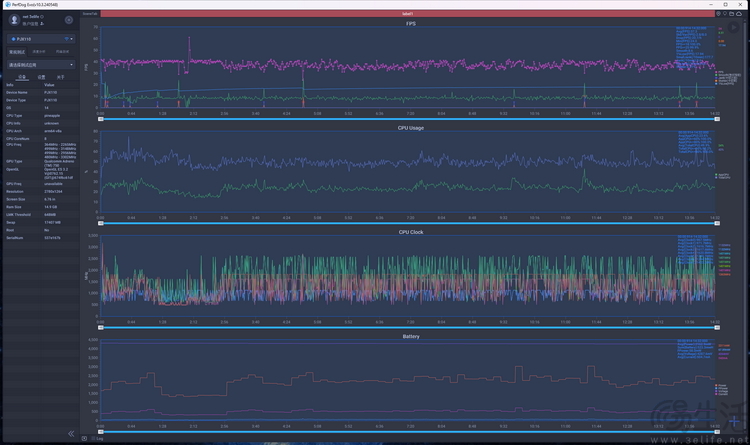Click the clock icon next to Log
This screenshot has height=445, width=750.
pos(84,438)
